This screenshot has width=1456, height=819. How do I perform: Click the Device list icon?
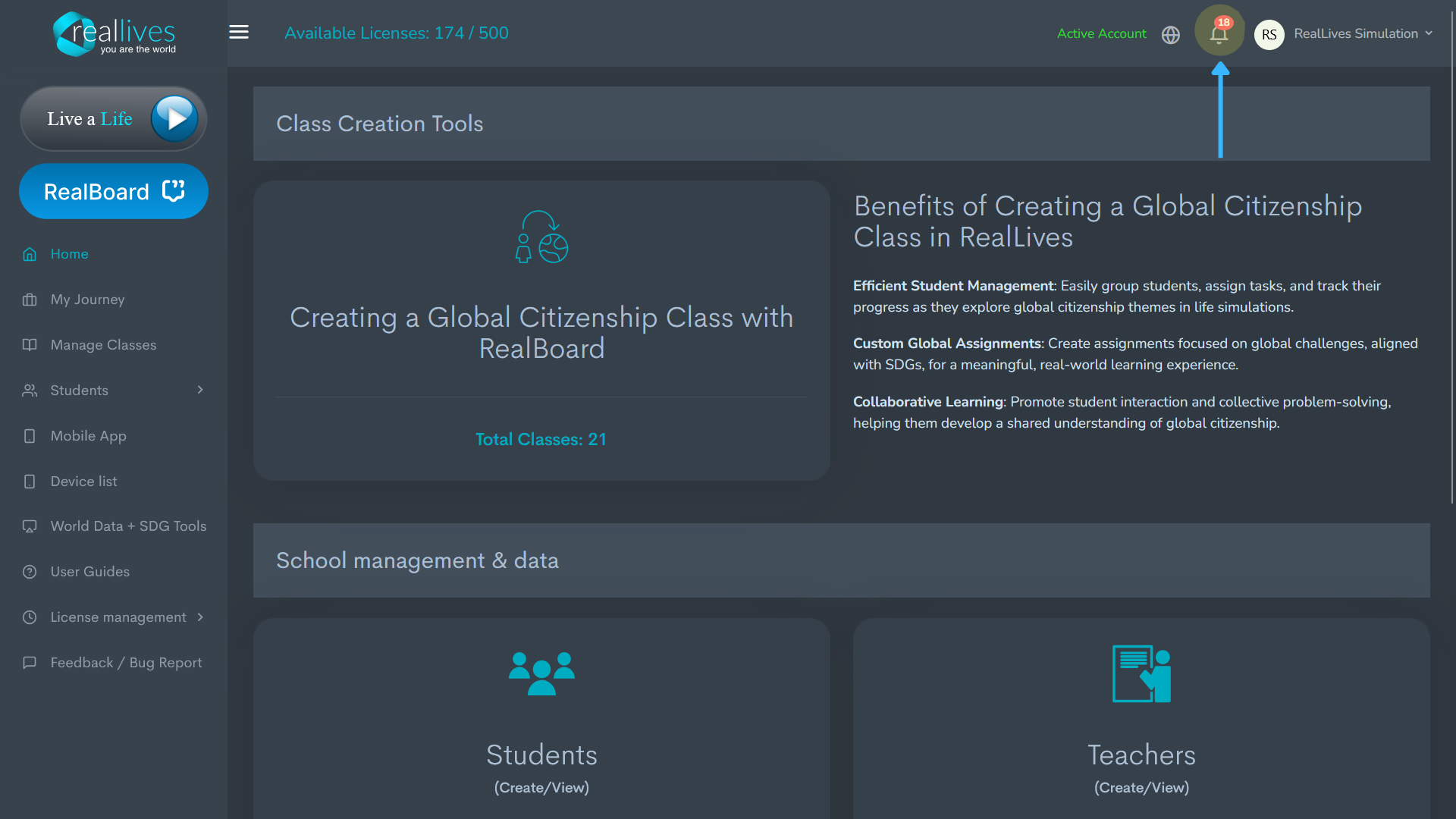pos(30,482)
